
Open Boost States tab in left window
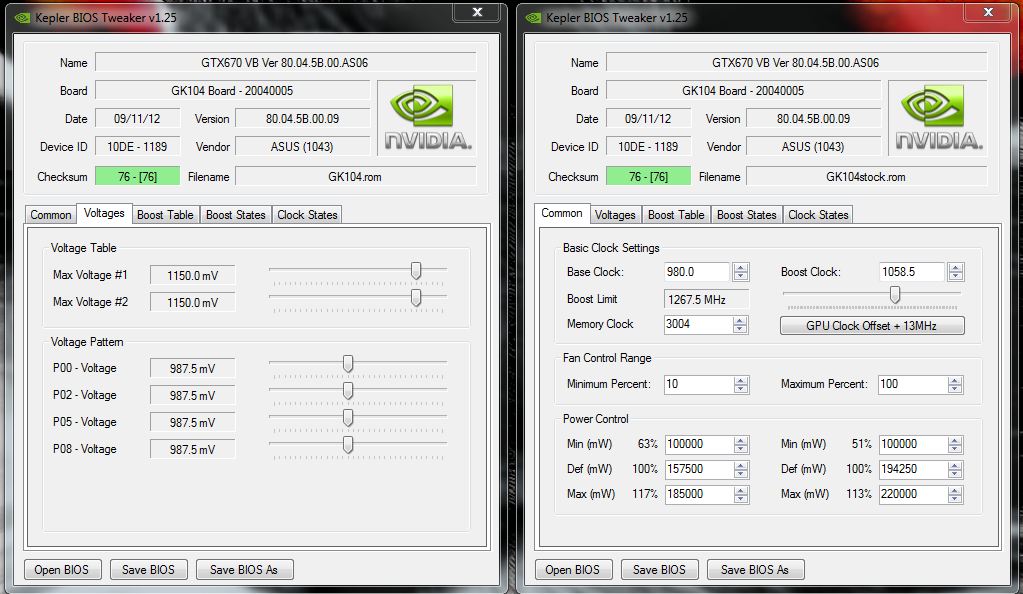tap(236, 215)
